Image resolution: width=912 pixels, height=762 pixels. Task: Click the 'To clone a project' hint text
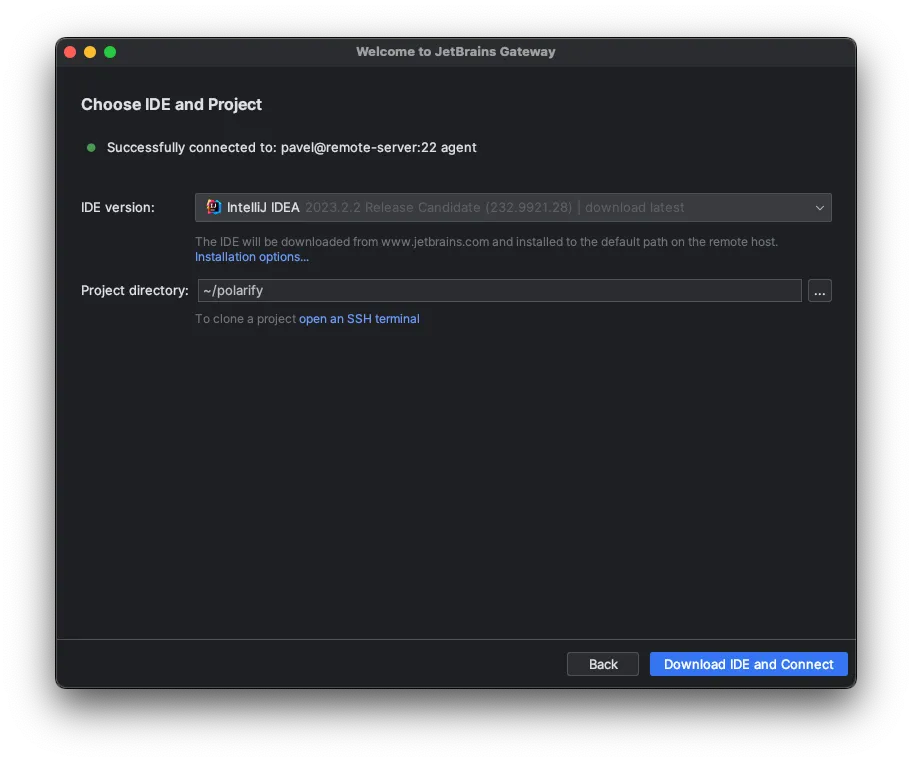(x=245, y=319)
